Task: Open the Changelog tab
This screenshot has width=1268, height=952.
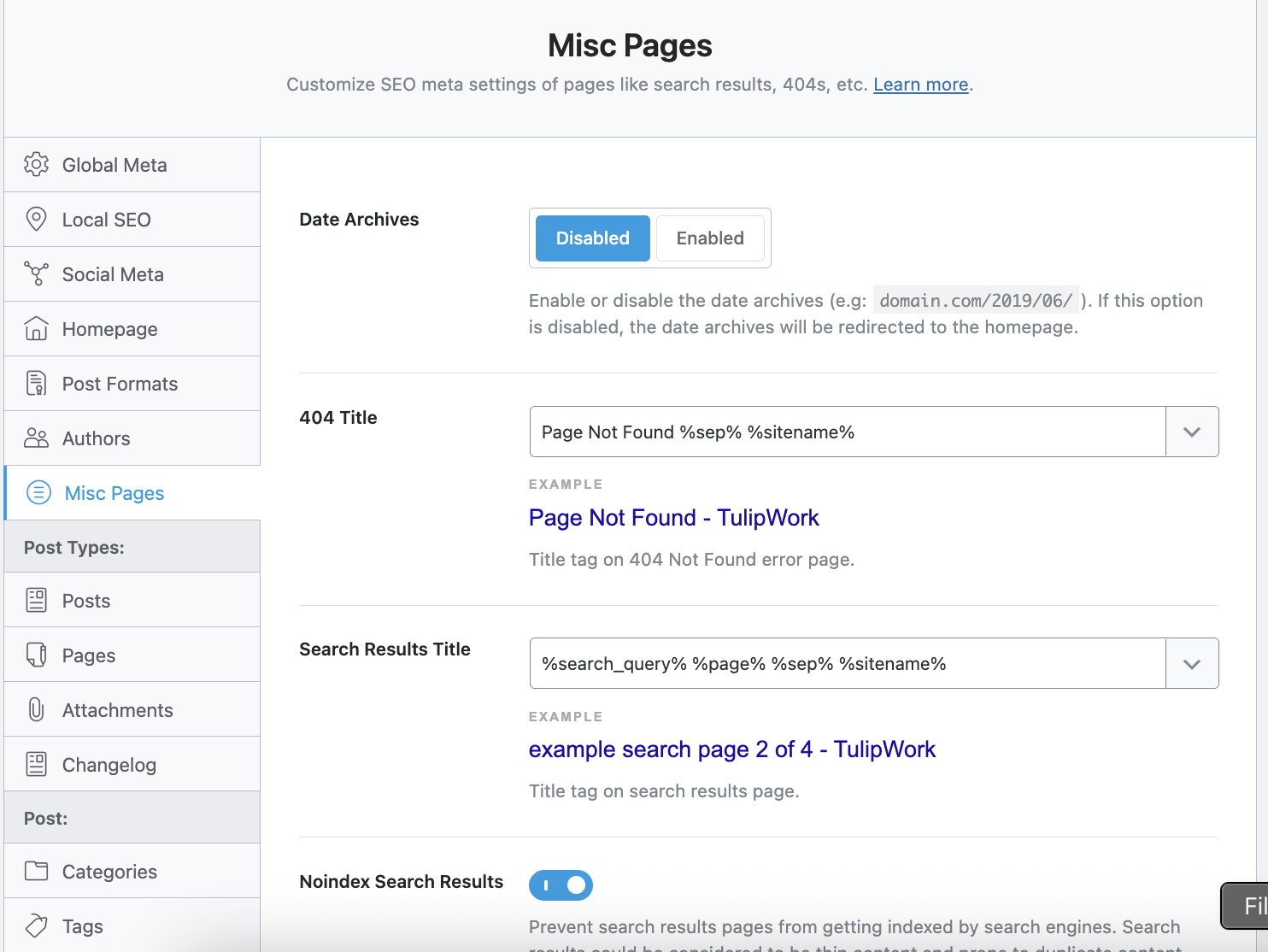Action: [x=132, y=764]
